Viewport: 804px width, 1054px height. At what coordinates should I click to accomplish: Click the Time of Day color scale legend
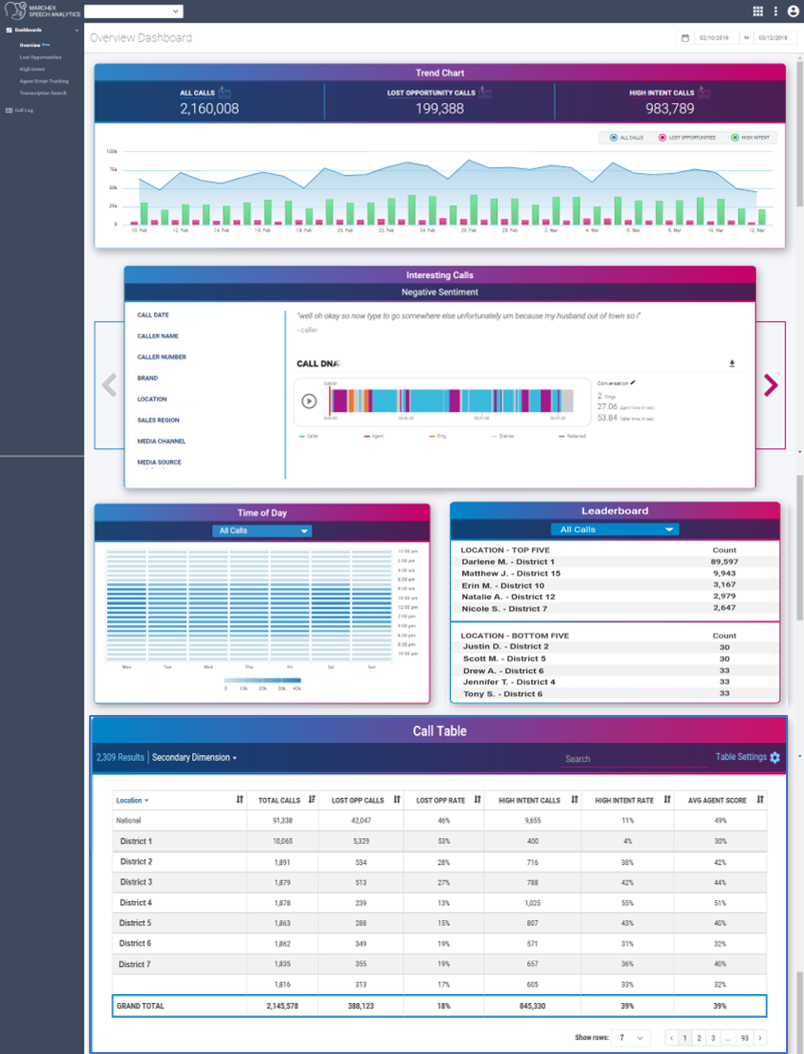point(263,680)
